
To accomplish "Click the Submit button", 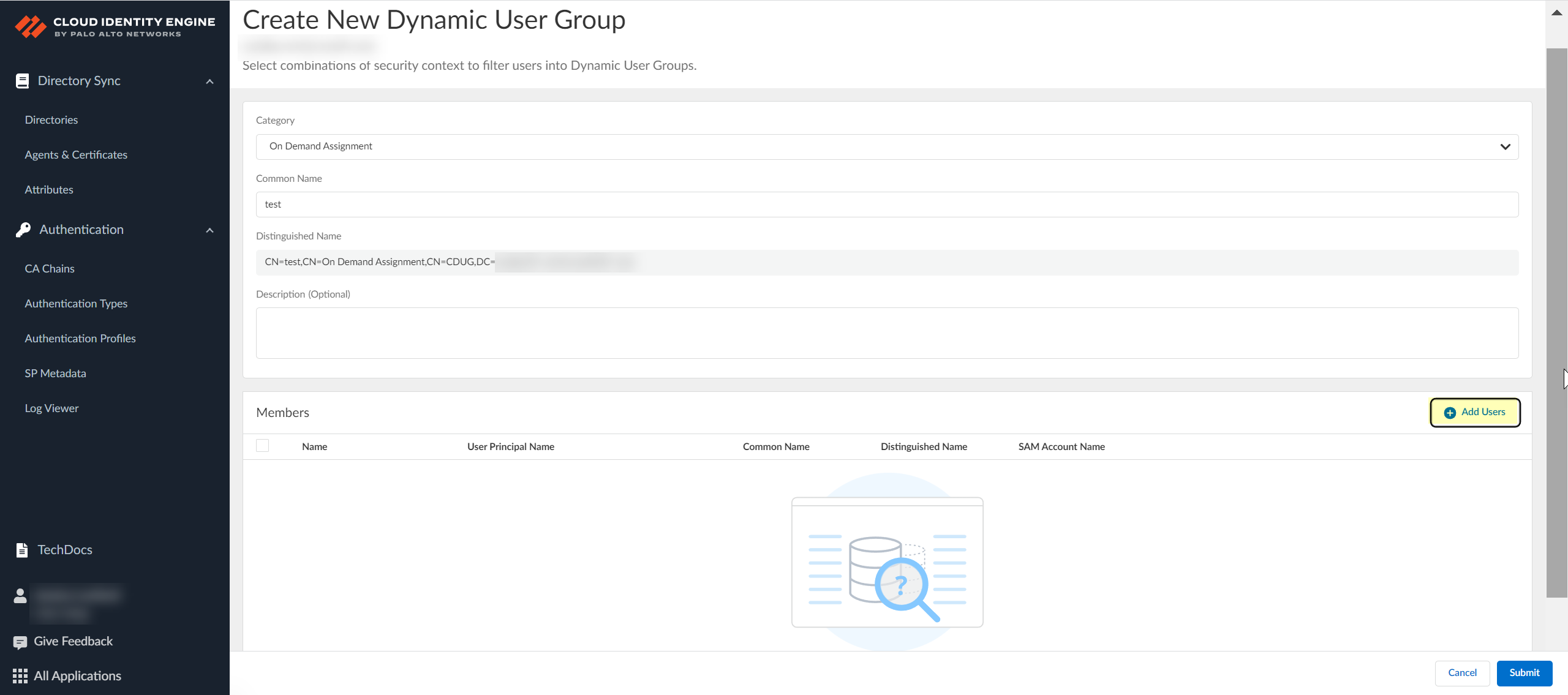I will point(1524,673).
